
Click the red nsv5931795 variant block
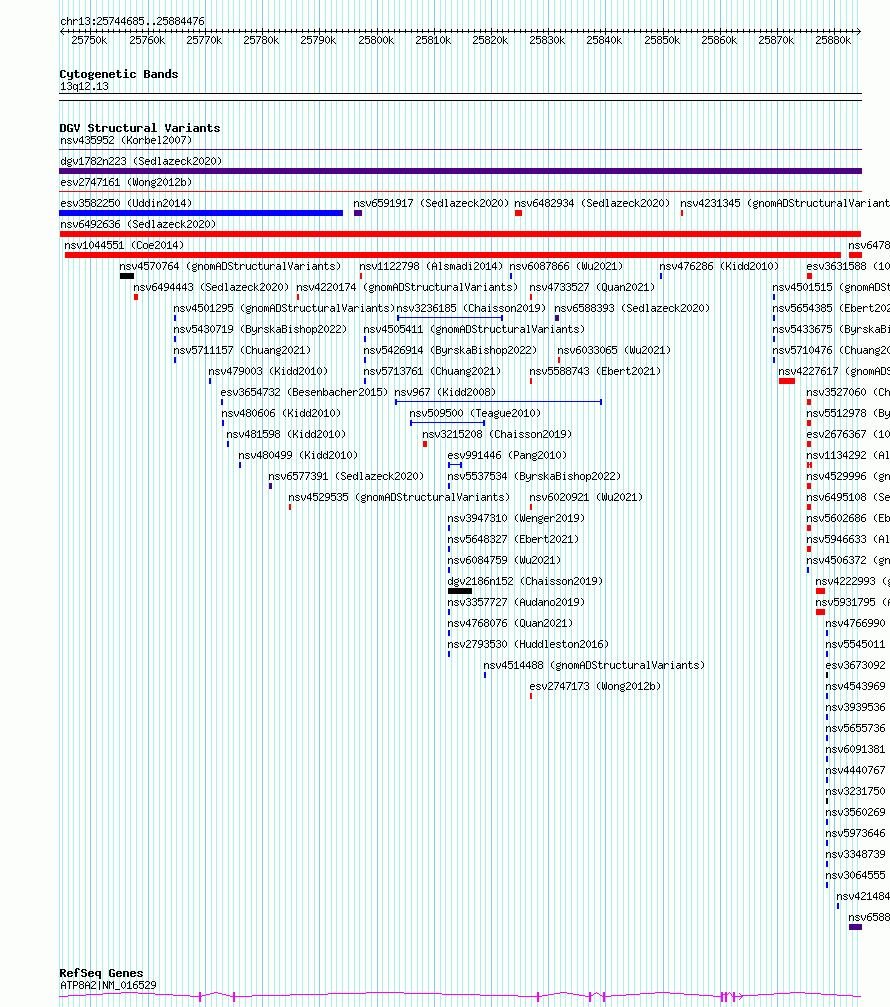tap(820, 612)
